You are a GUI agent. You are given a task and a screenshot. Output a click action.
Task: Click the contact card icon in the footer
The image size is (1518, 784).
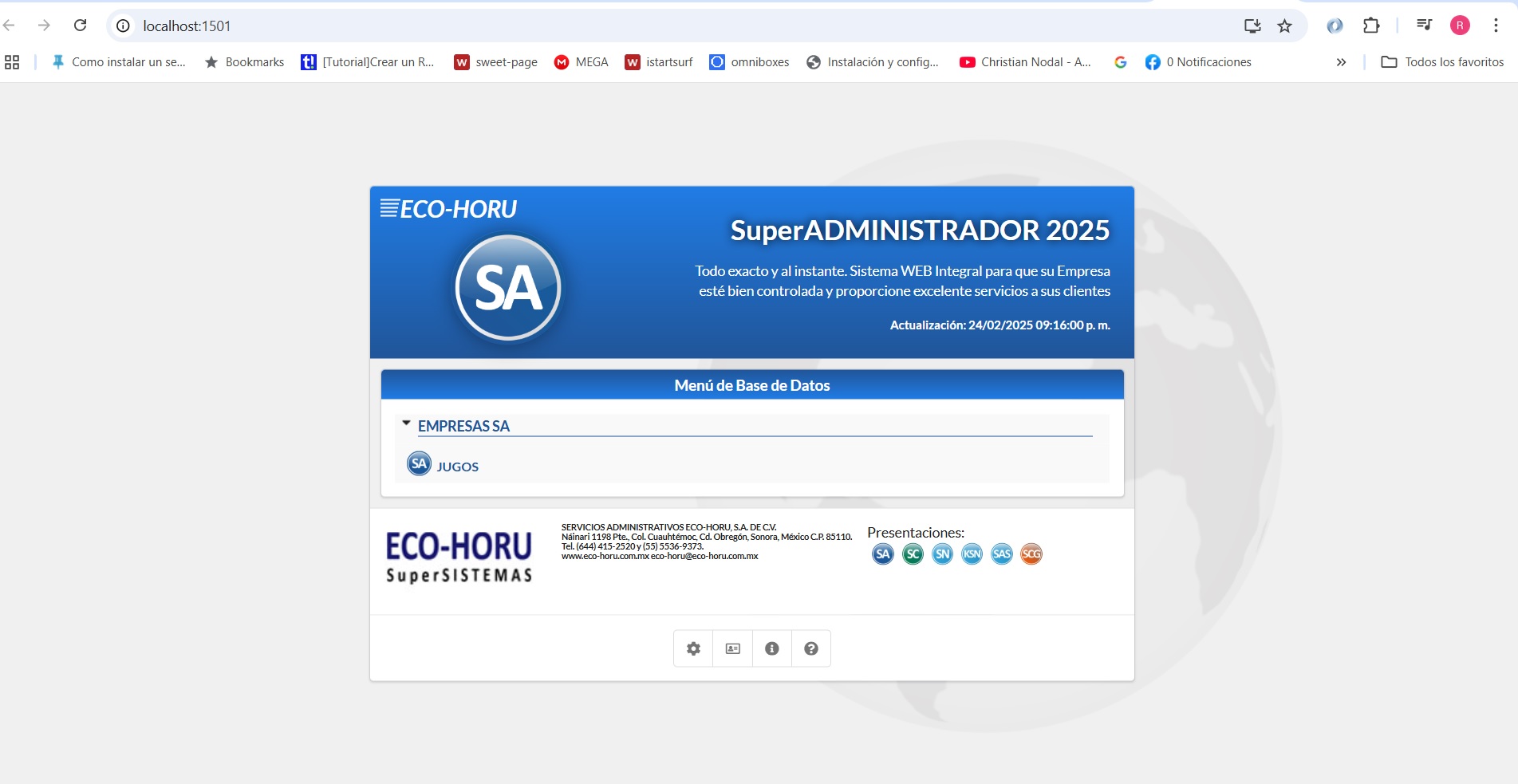pos(731,648)
